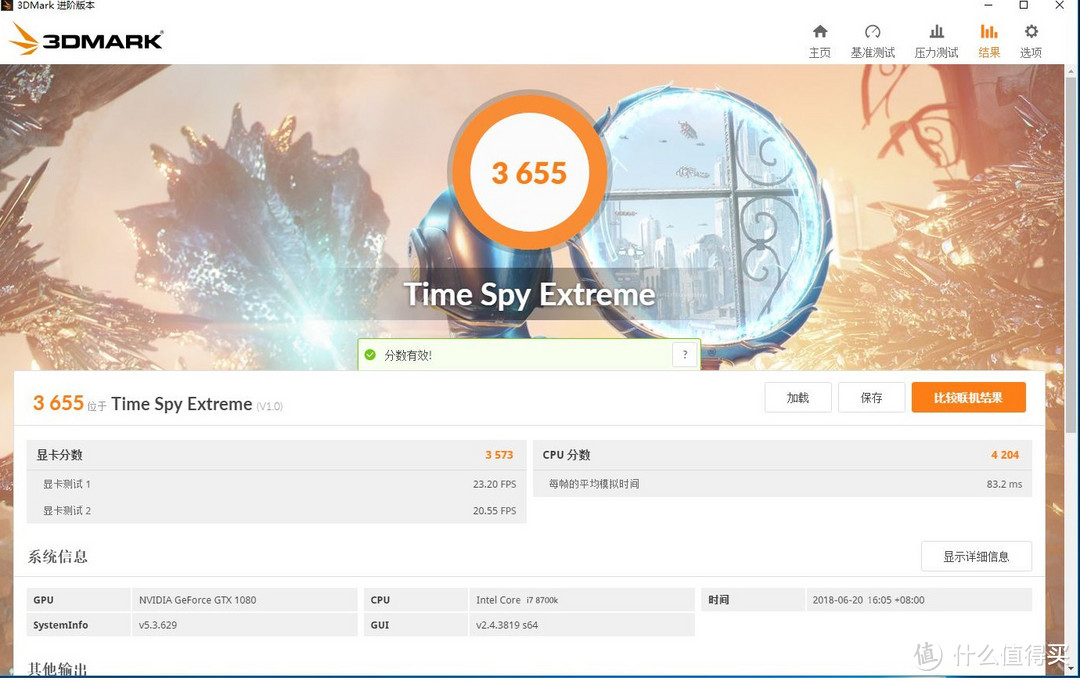Click the timestamp 2018-06-20 16:05 +08:00

tap(869, 600)
